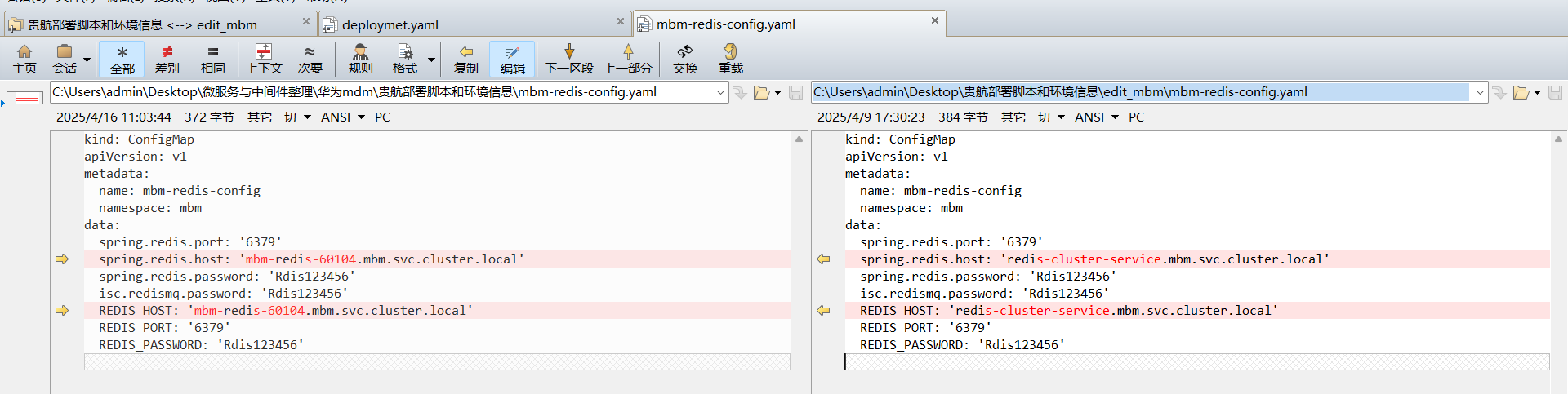The width and height of the screenshot is (1568, 394).
Task: Close the mbm-redis-config.yaml tab
Action: pos(935,20)
